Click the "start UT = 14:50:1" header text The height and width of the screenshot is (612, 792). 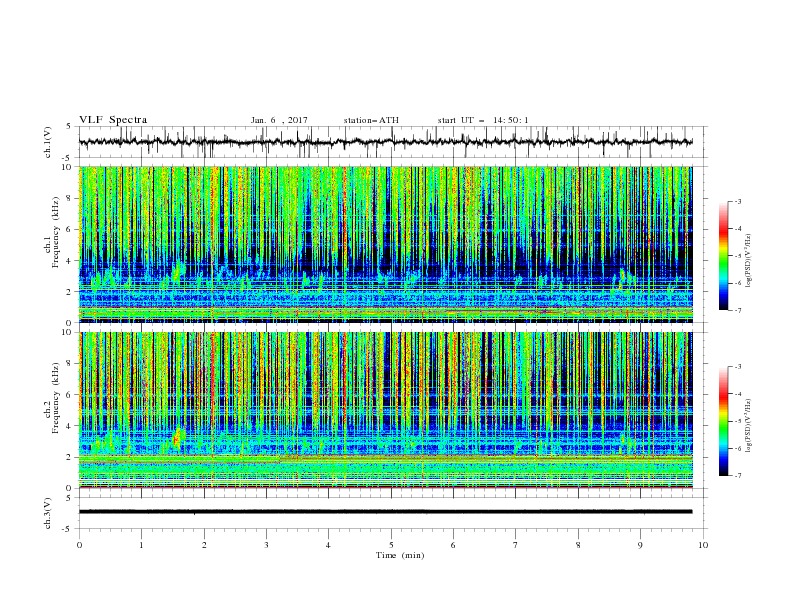[x=483, y=120]
